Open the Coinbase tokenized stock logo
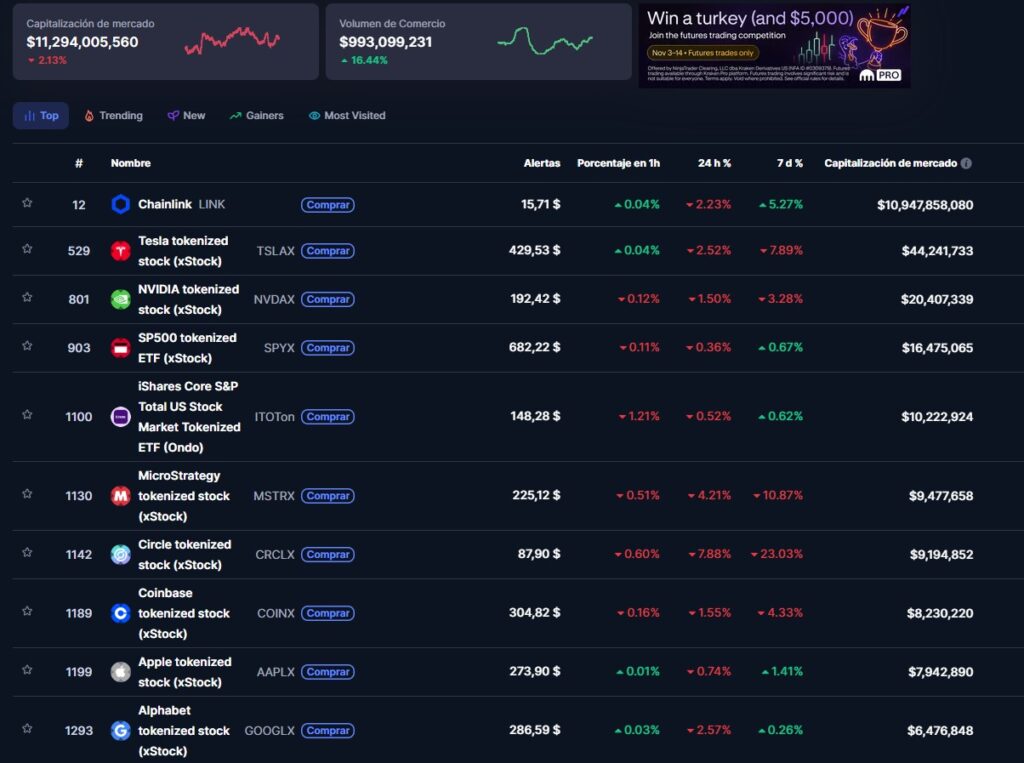The image size is (1024, 763). pyautogui.click(x=120, y=613)
